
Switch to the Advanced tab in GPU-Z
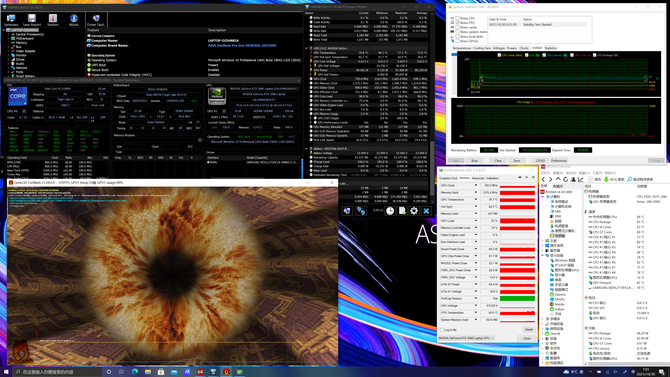(477, 178)
